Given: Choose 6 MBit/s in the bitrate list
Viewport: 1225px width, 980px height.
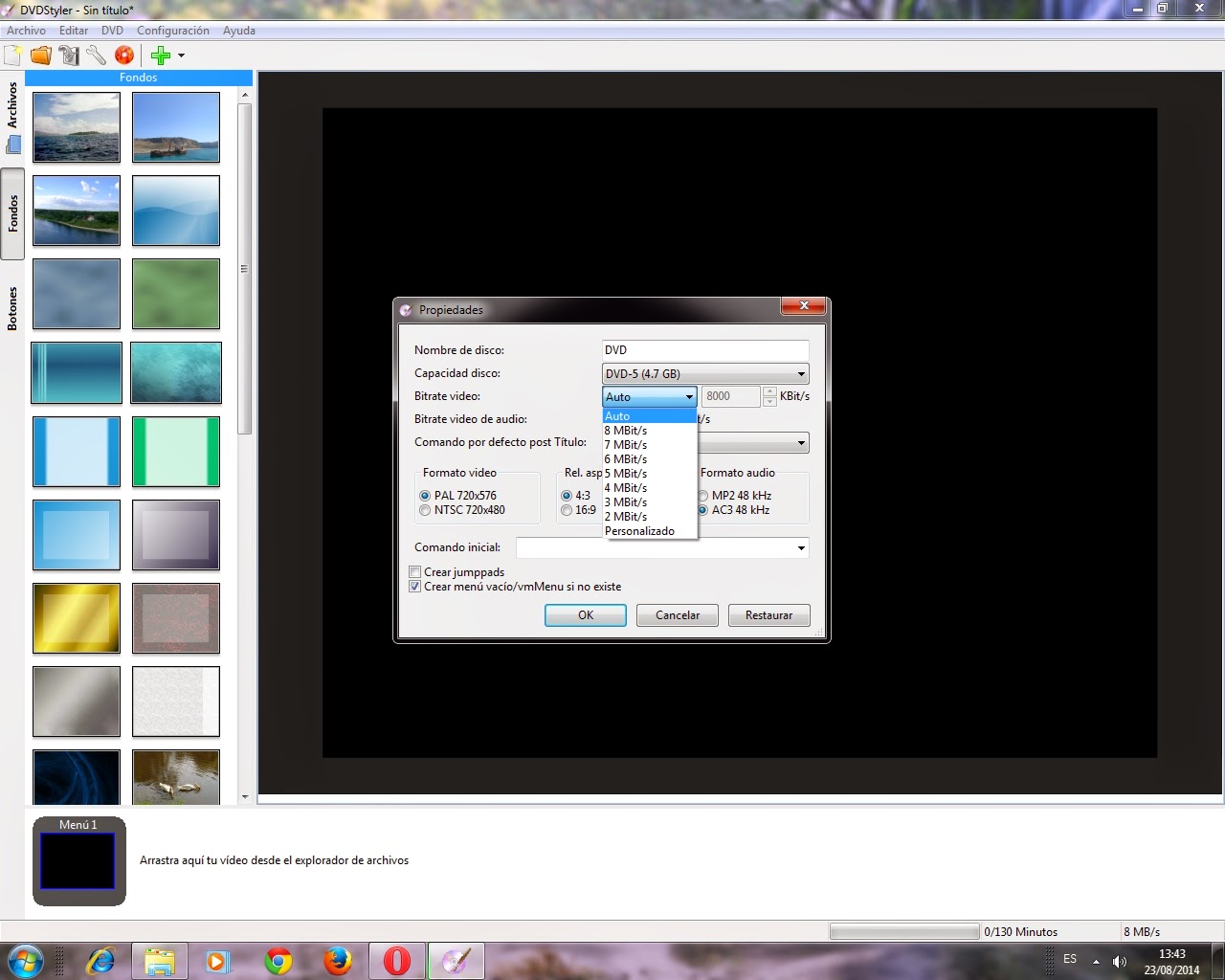Looking at the screenshot, I should point(649,459).
